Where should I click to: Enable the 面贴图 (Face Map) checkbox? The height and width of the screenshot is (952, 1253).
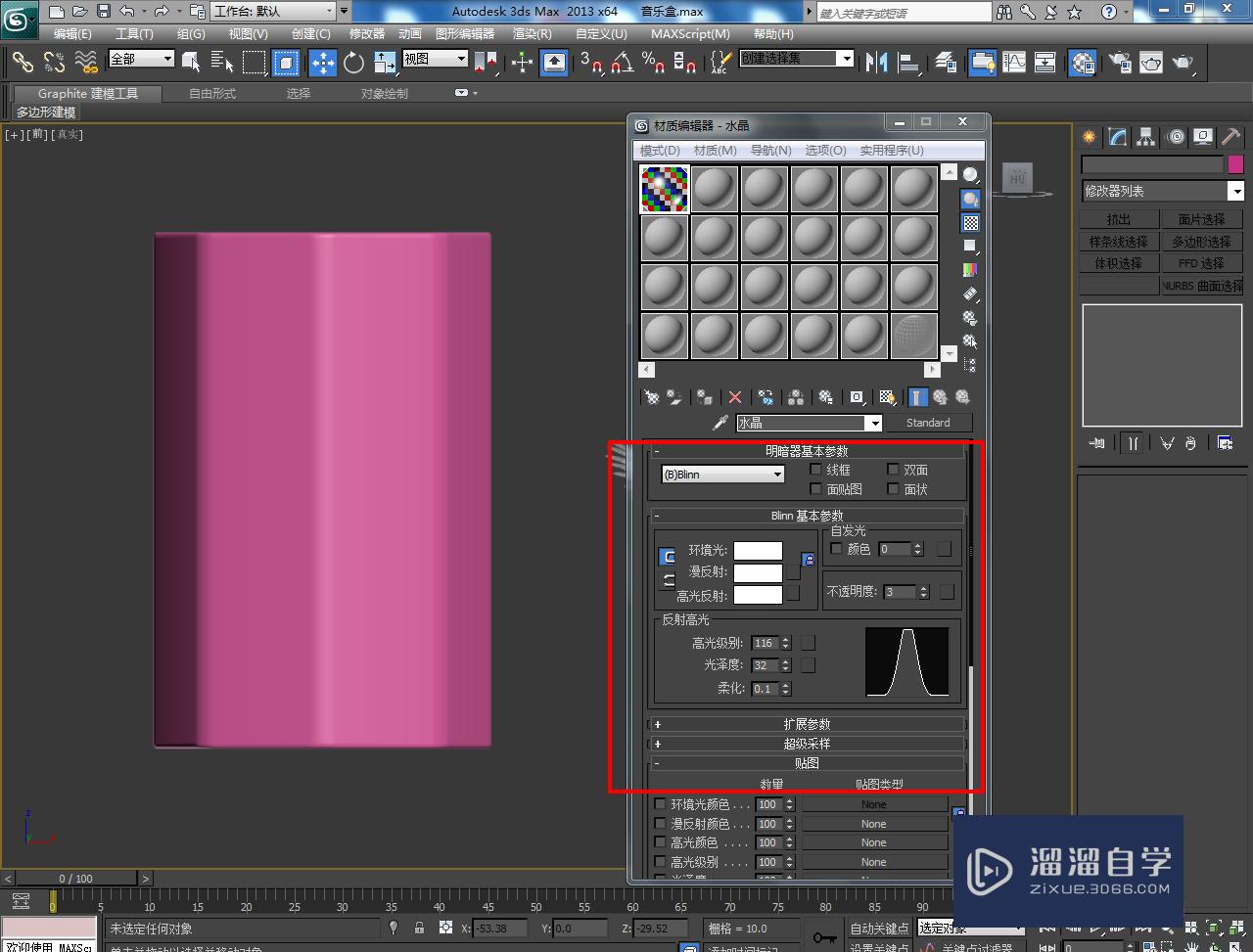click(815, 489)
